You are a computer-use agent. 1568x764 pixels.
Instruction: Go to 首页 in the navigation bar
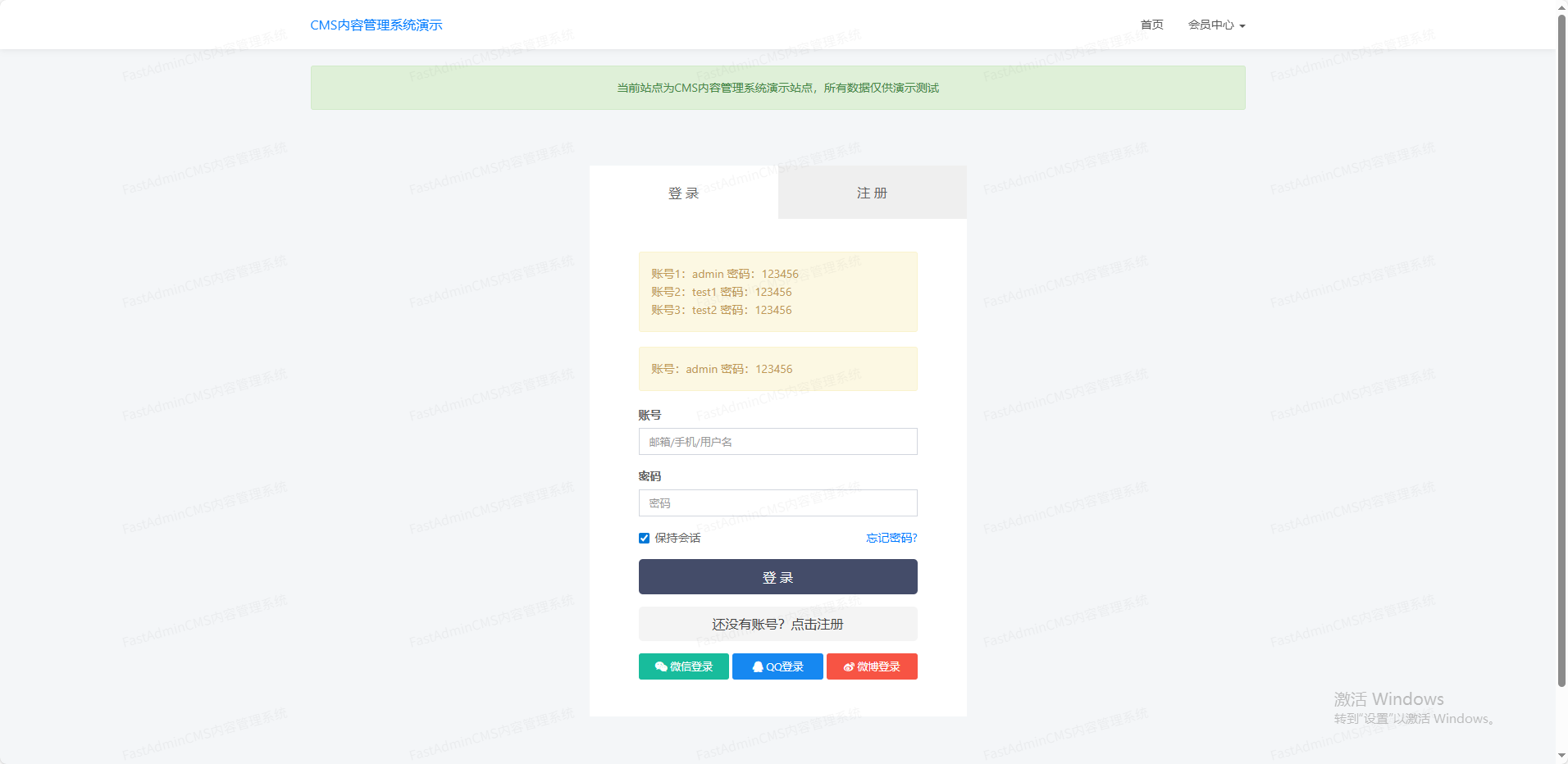coord(1151,25)
